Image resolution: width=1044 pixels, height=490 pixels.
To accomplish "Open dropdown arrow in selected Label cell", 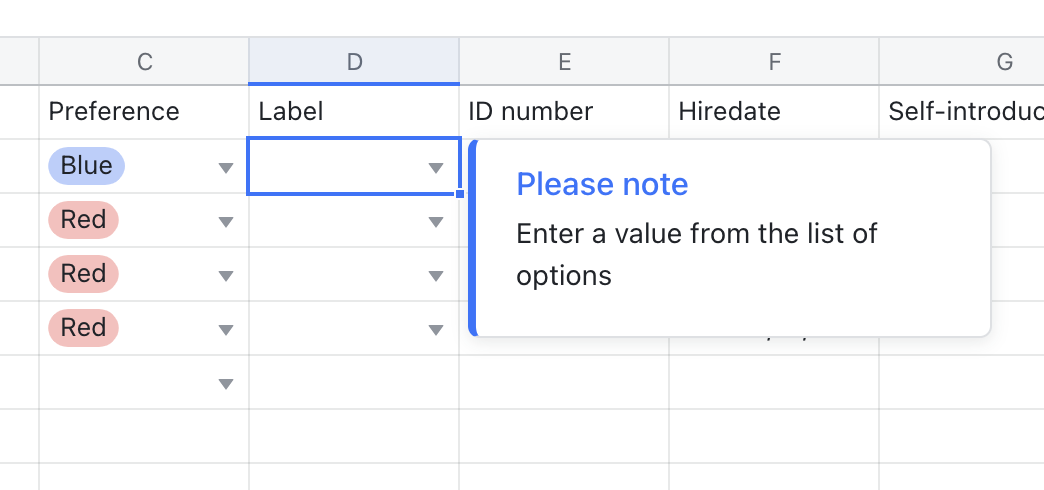I will pyautogui.click(x=436, y=168).
